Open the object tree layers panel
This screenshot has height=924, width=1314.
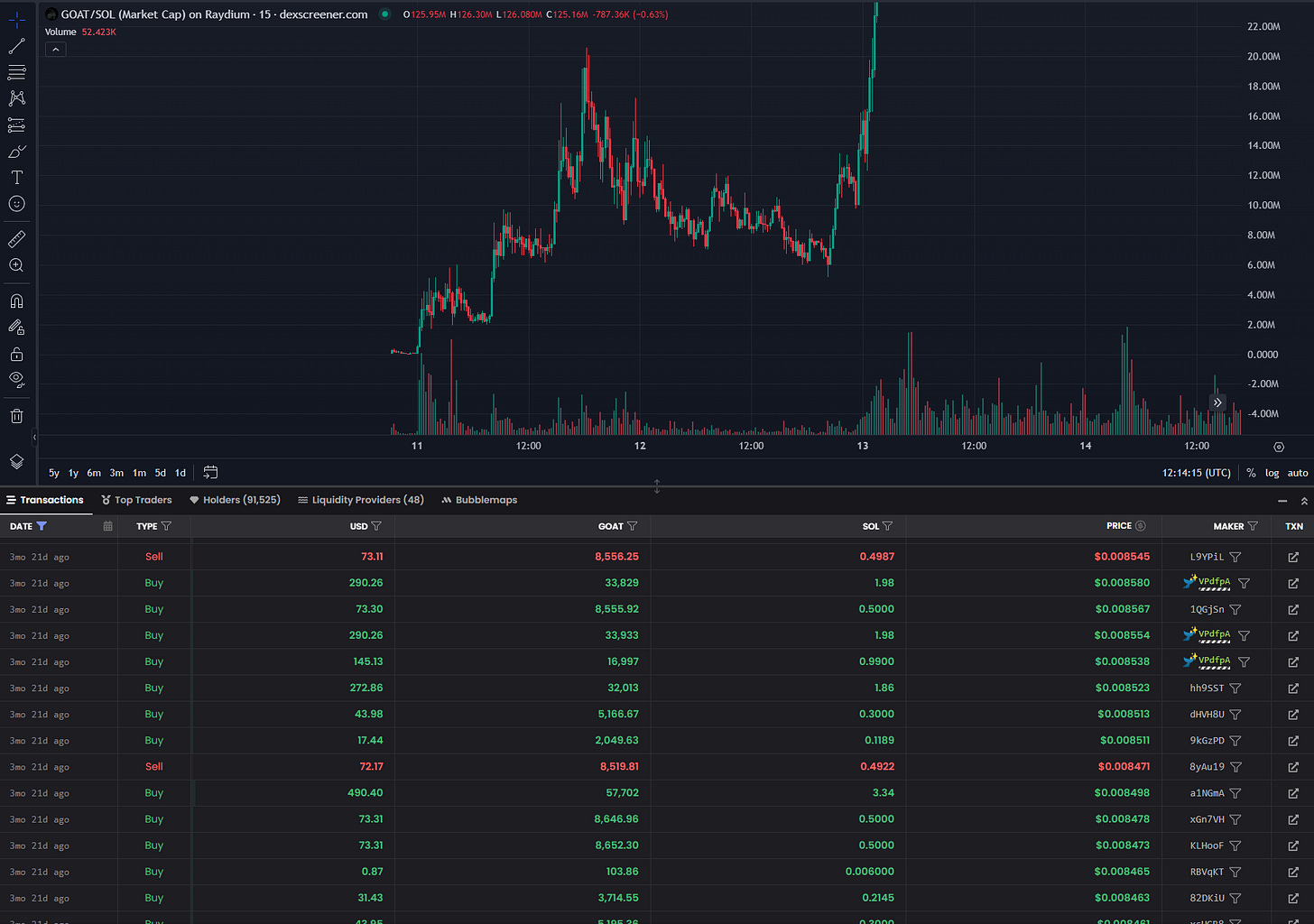pyautogui.click(x=16, y=461)
